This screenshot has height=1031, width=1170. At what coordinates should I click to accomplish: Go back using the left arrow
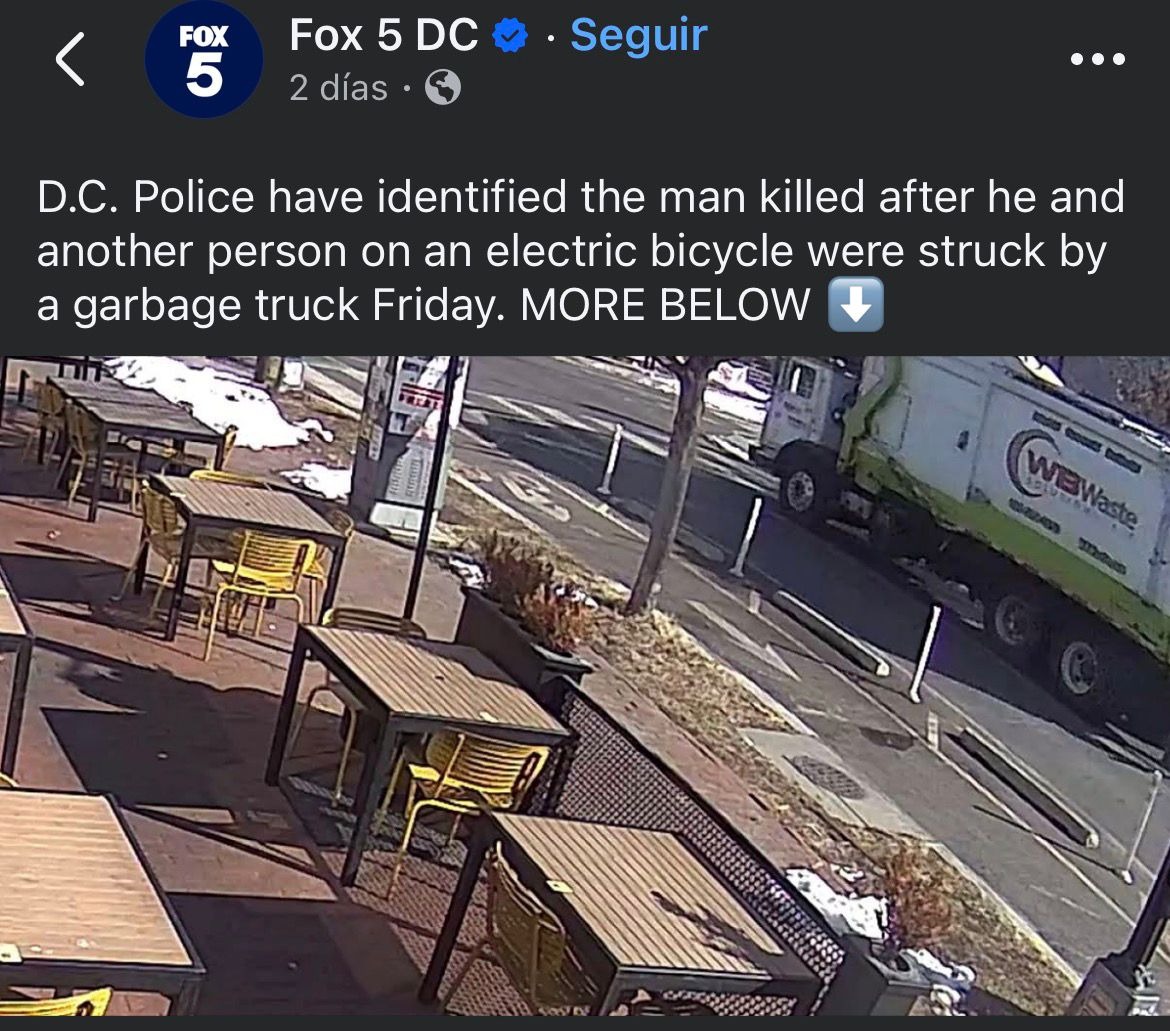[x=70, y=59]
